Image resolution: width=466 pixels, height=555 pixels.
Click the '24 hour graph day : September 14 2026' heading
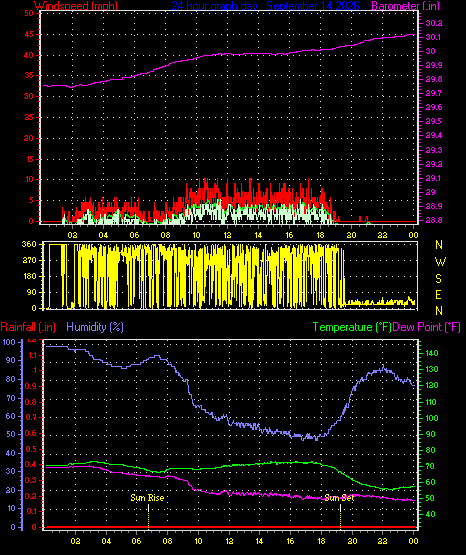265,5
